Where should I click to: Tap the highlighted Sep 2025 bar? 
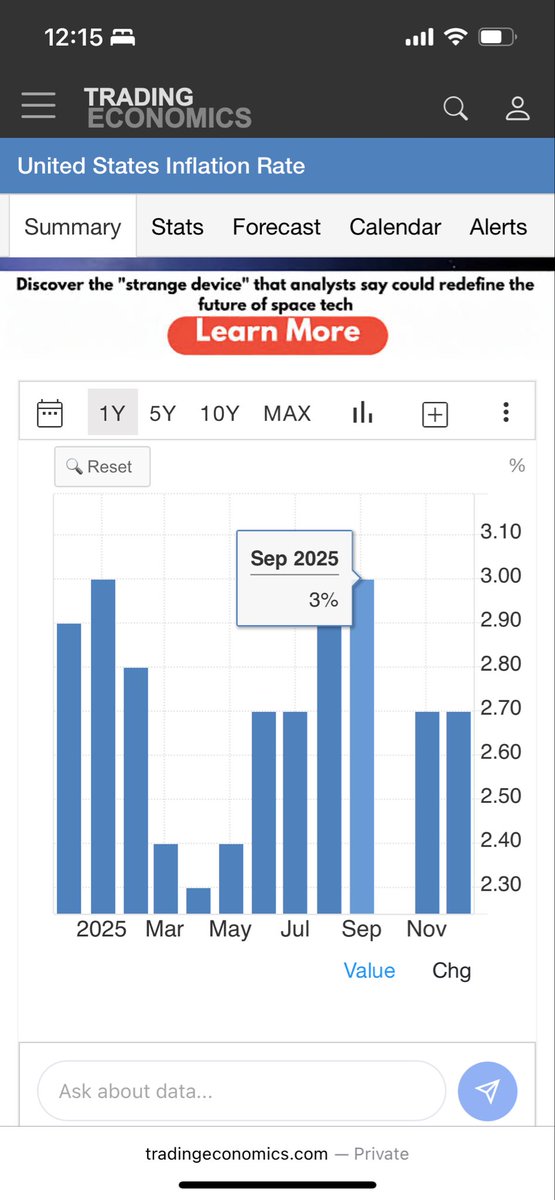tap(361, 746)
